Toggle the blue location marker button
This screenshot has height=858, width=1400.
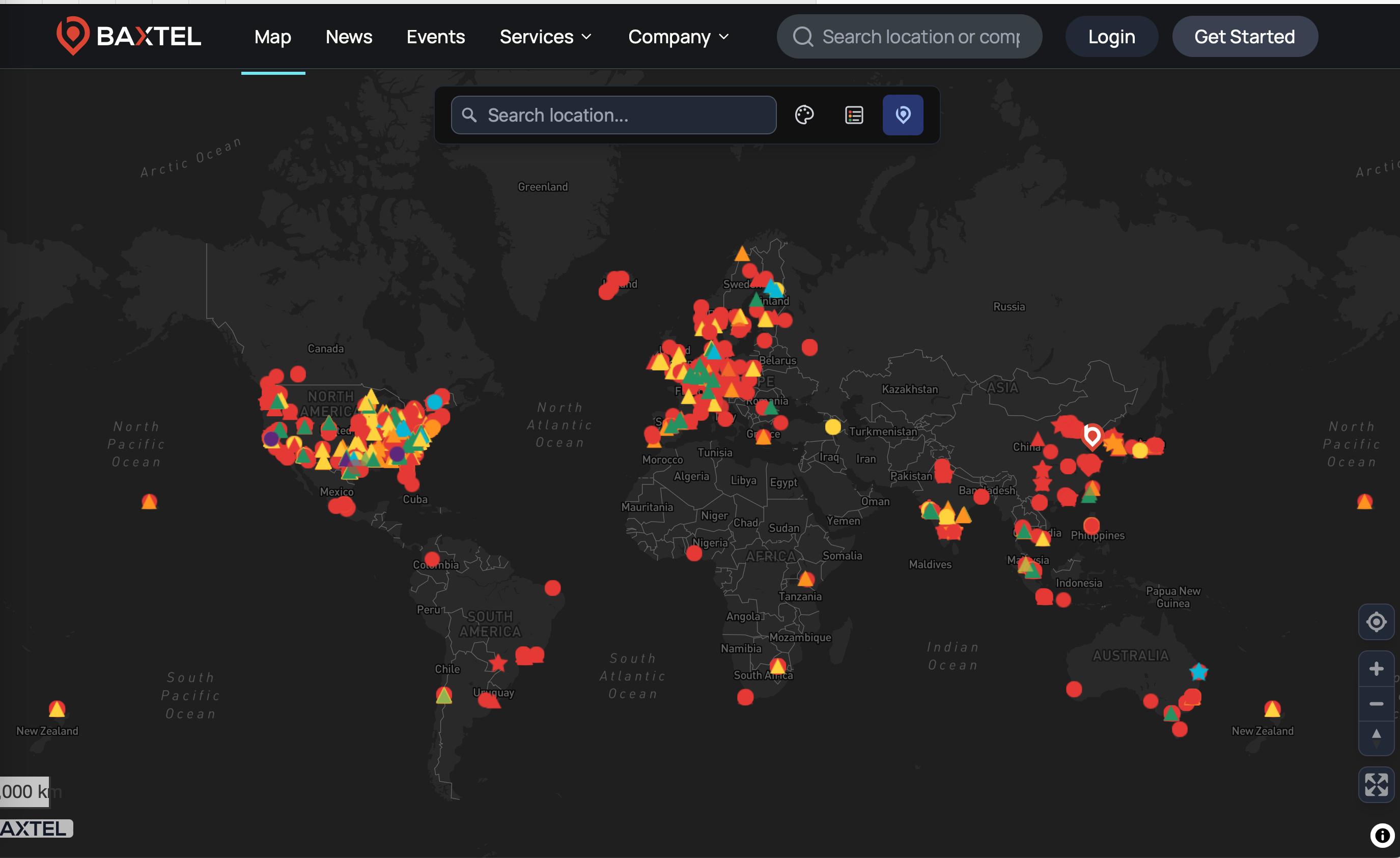(903, 116)
